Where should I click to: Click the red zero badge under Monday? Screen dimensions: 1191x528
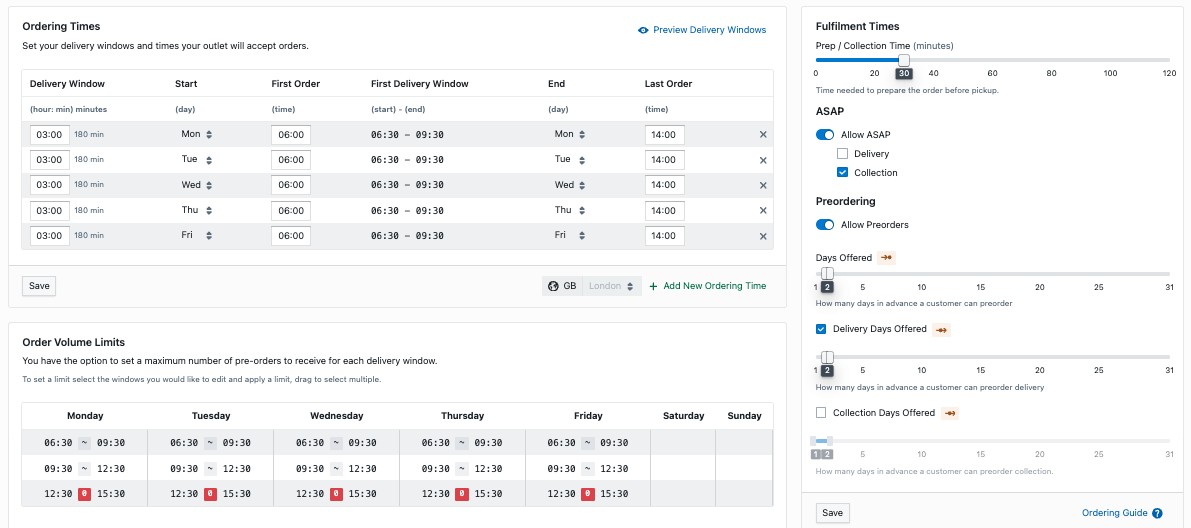(x=85, y=493)
